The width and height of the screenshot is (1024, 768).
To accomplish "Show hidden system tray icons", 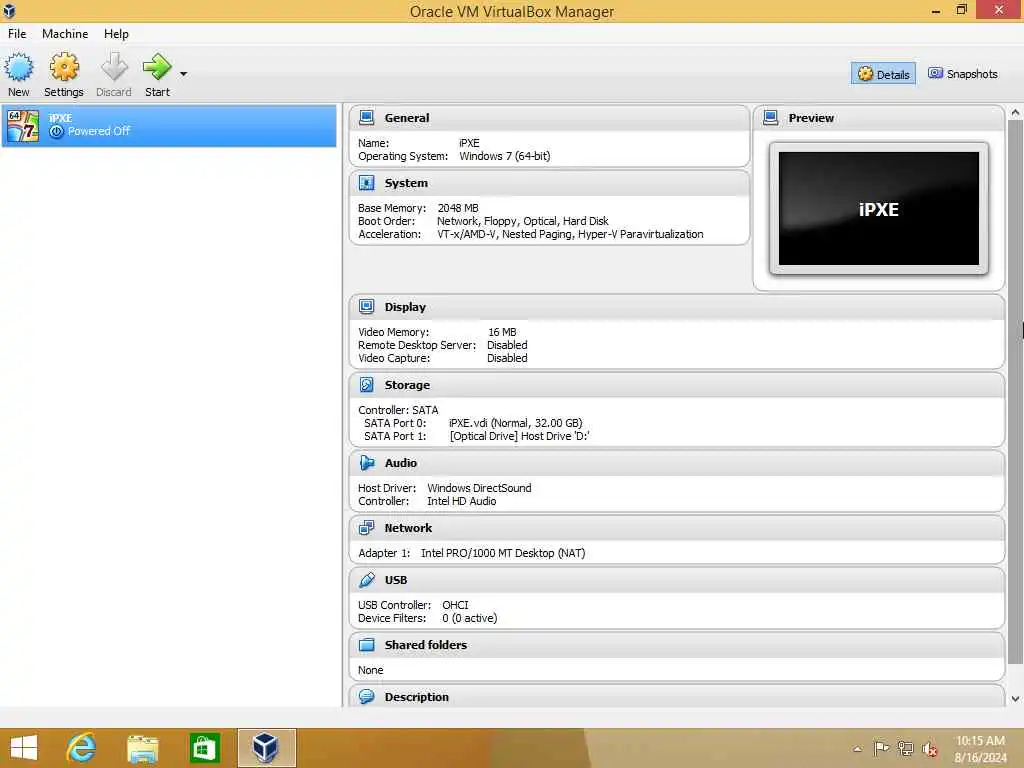I will 857,749.
